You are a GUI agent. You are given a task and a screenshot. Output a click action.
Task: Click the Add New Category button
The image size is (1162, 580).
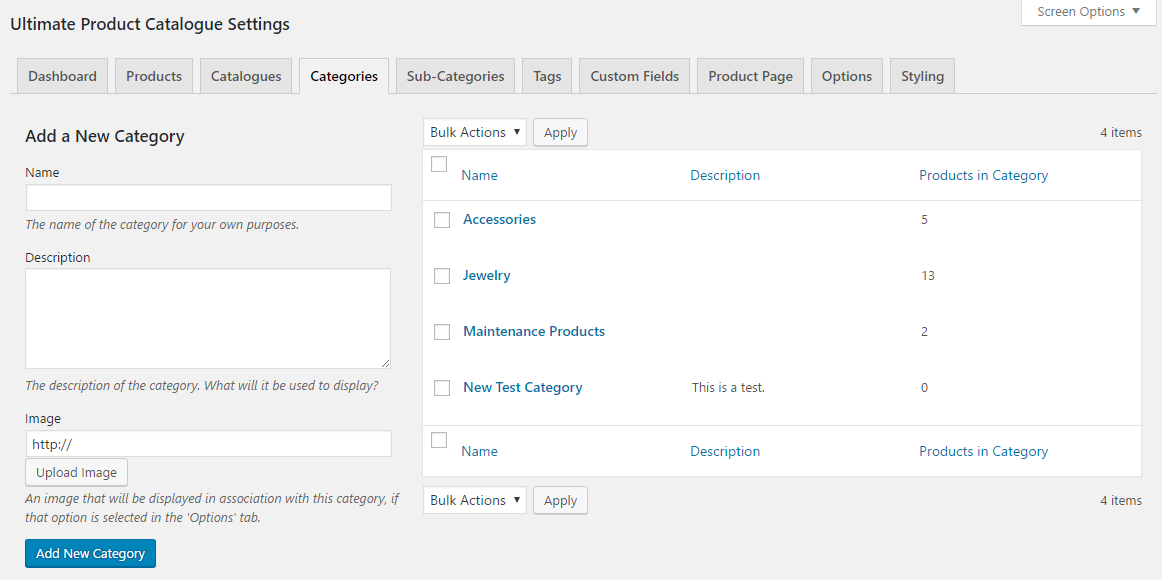coord(90,553)
